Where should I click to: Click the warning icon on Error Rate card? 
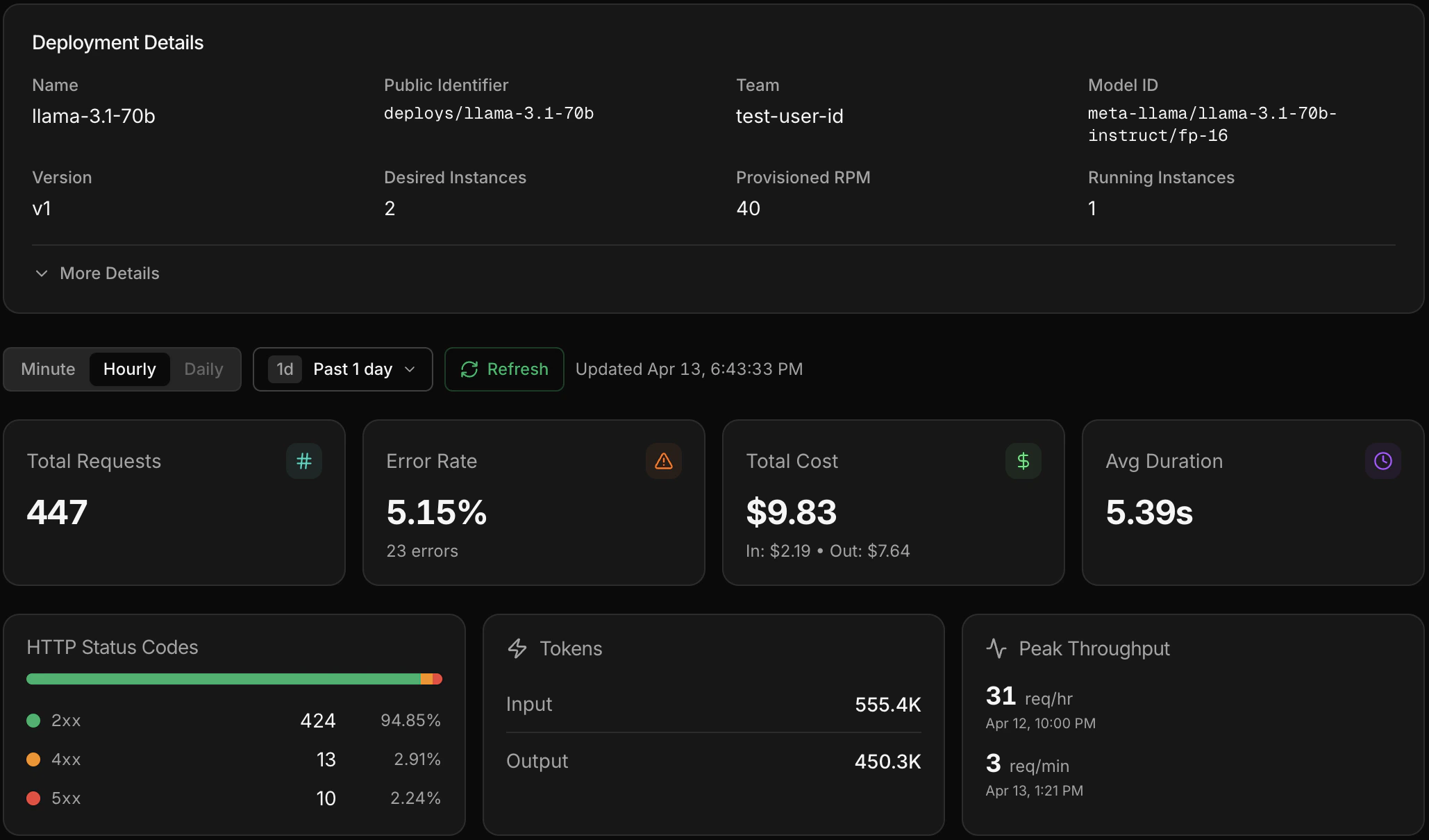[663, 461]
